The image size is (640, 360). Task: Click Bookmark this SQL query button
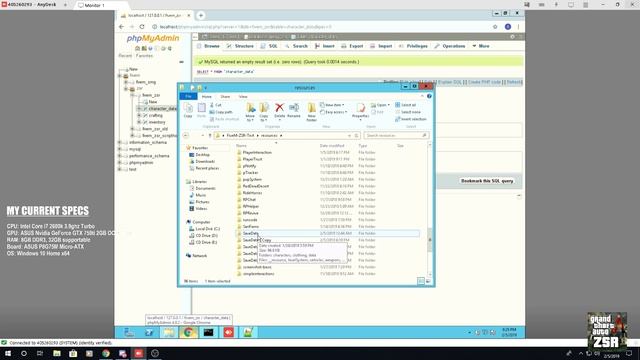pyautogui.click(x=487, y=181)
